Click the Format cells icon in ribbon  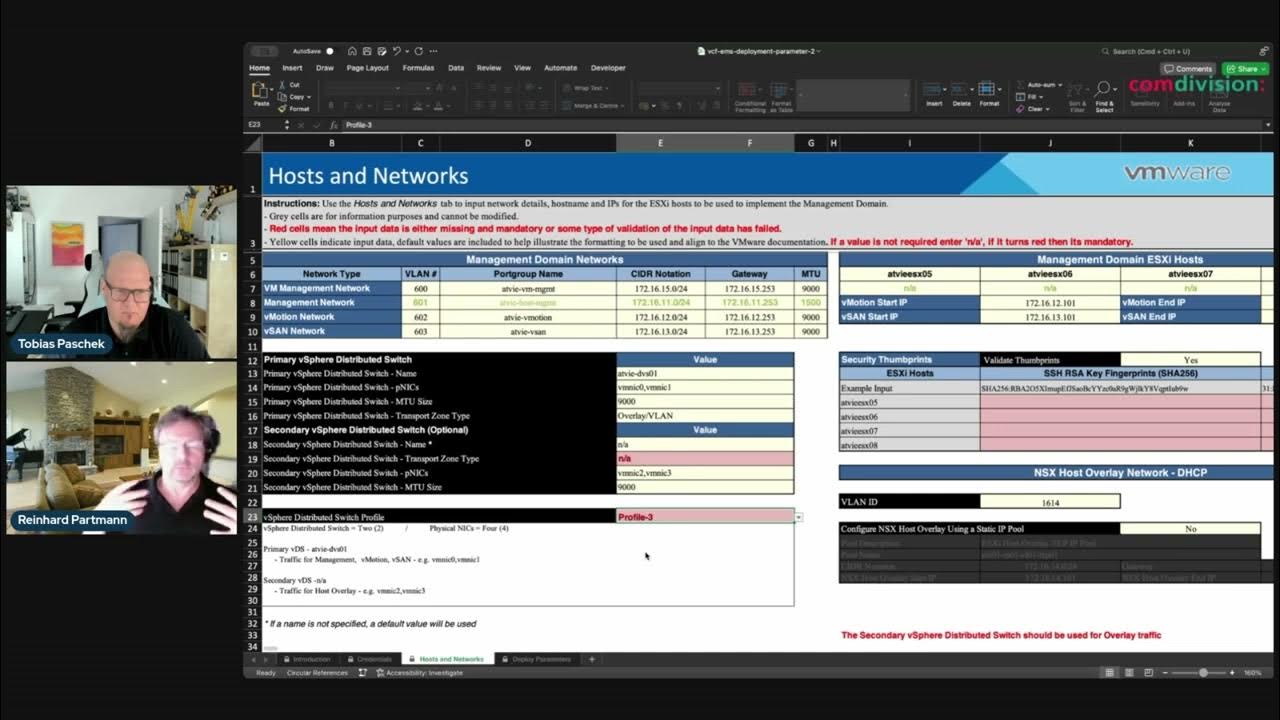tap(989, 91)
